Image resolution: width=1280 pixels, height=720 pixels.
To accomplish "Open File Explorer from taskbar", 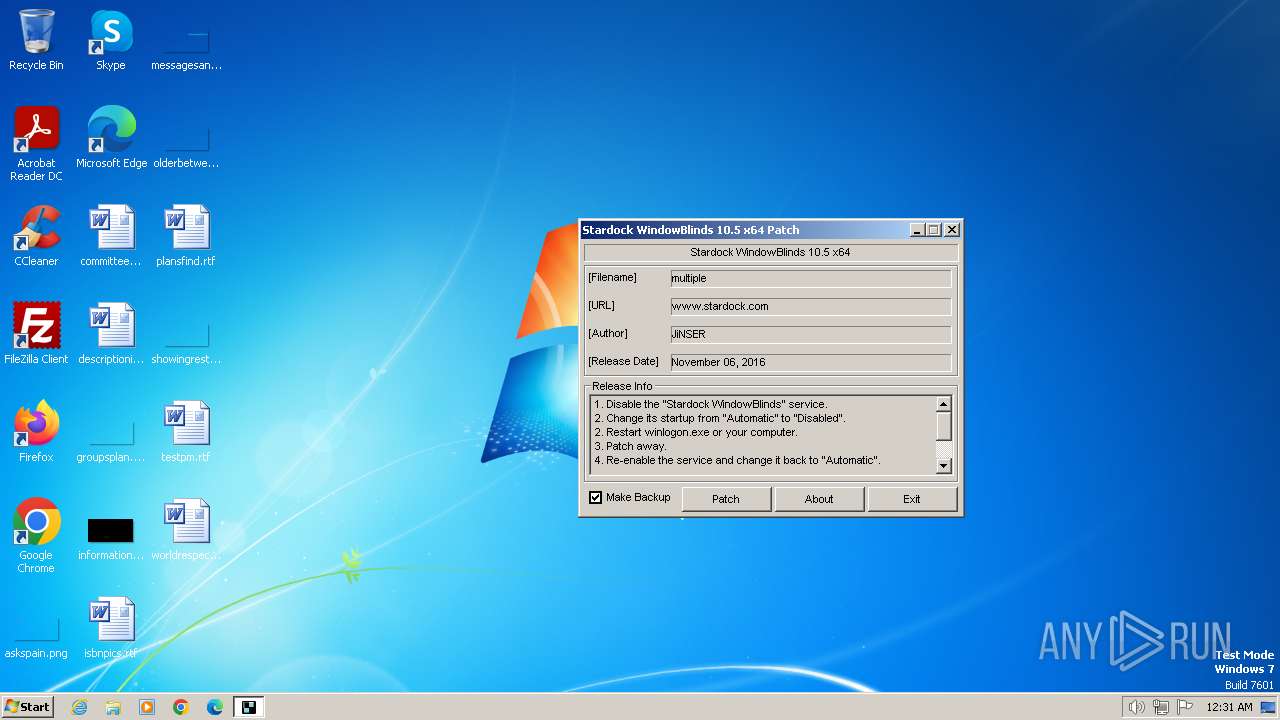I will pyautogui.click(x=113, y=707).
